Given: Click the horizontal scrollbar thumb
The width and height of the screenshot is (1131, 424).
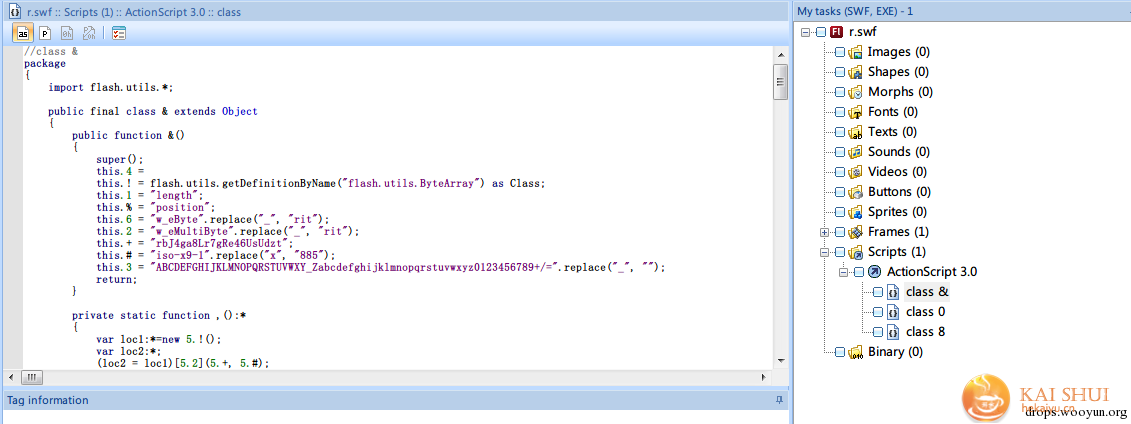Looking at the screenshot, I should (x=32, y=376).
